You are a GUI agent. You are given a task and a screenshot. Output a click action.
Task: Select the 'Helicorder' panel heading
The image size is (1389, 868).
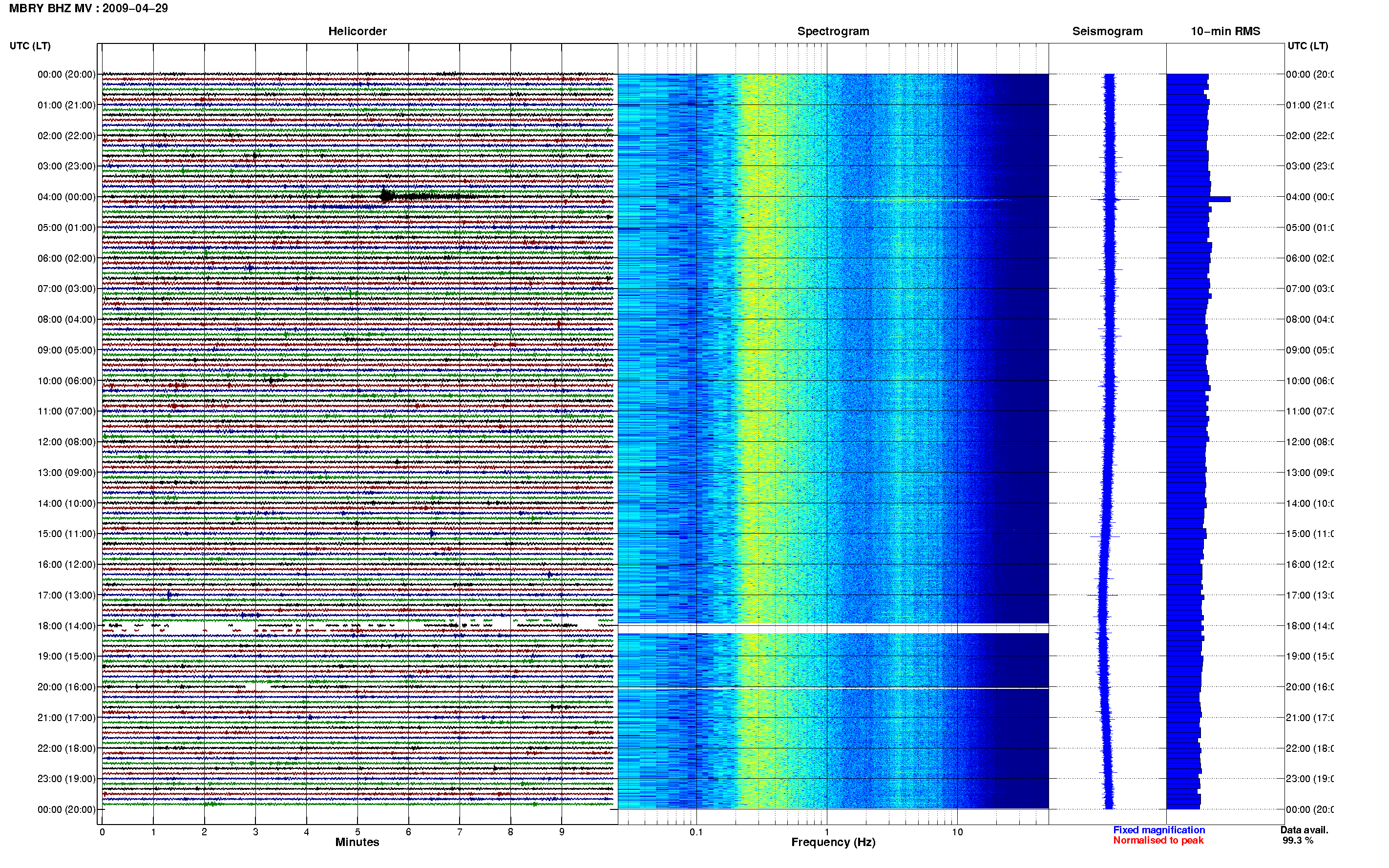click(357, 31)
